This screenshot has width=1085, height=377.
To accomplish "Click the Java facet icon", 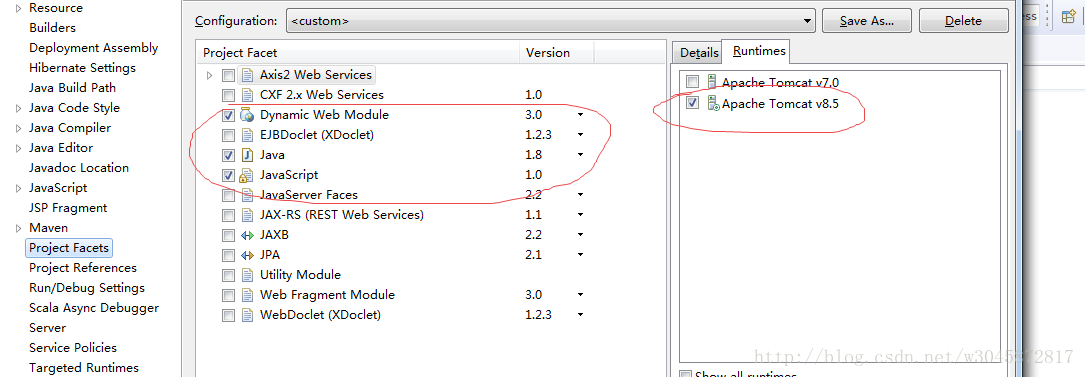I will (247, 155).
